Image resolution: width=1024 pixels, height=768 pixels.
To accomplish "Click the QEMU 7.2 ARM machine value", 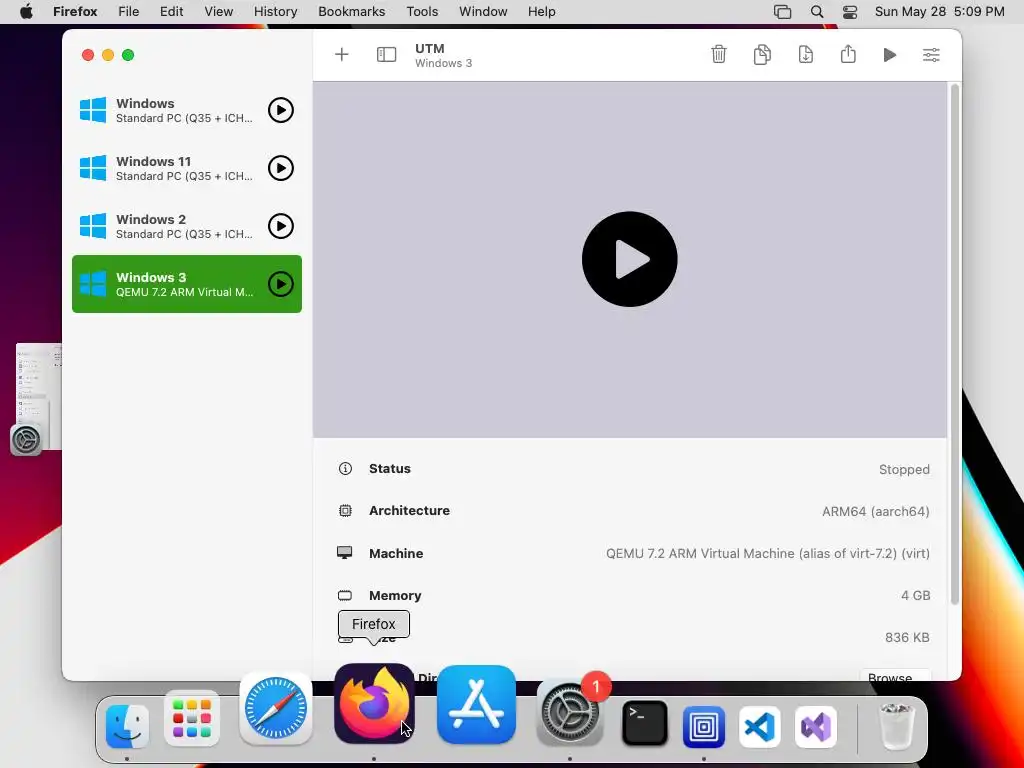I will pos(767,553).
